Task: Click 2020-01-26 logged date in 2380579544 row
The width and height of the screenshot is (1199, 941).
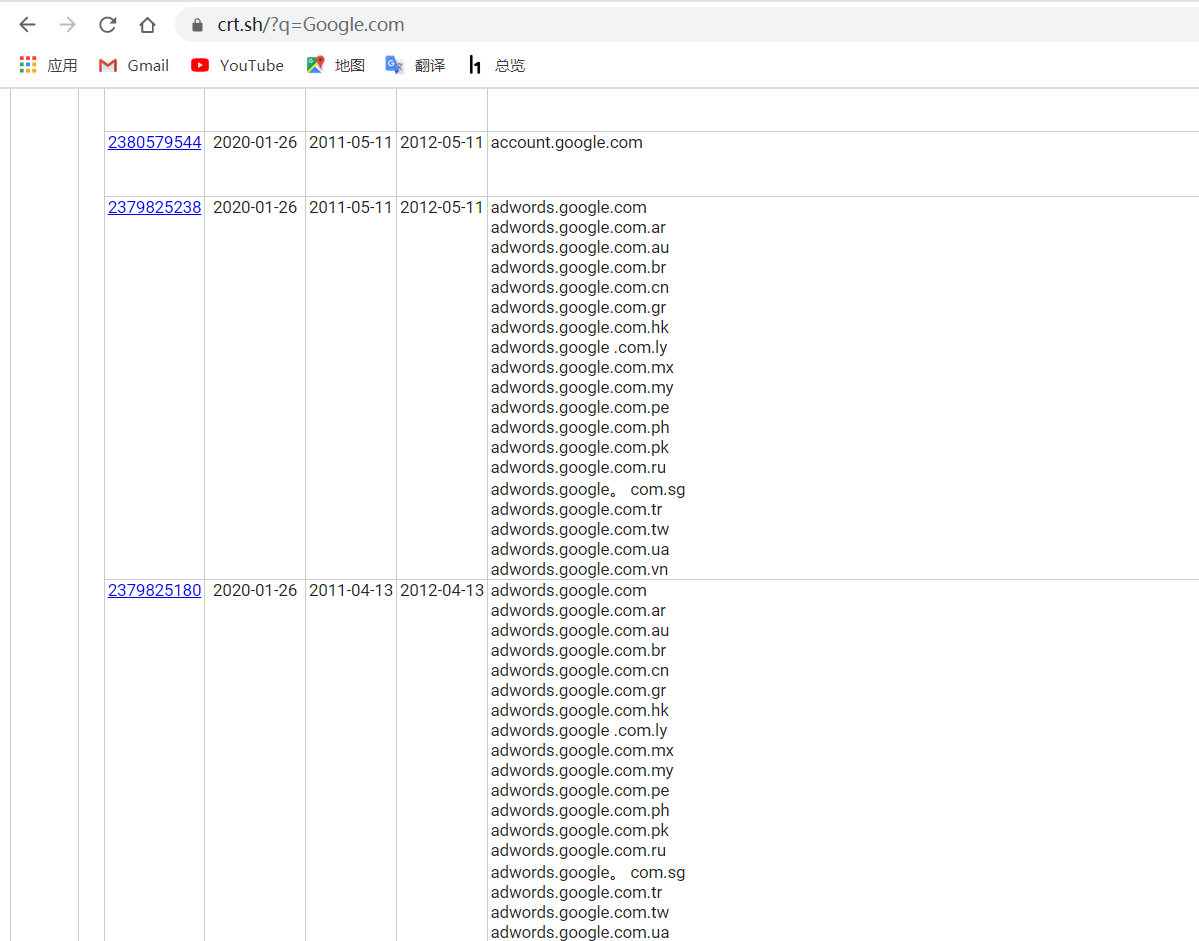Action: point(255,142)
